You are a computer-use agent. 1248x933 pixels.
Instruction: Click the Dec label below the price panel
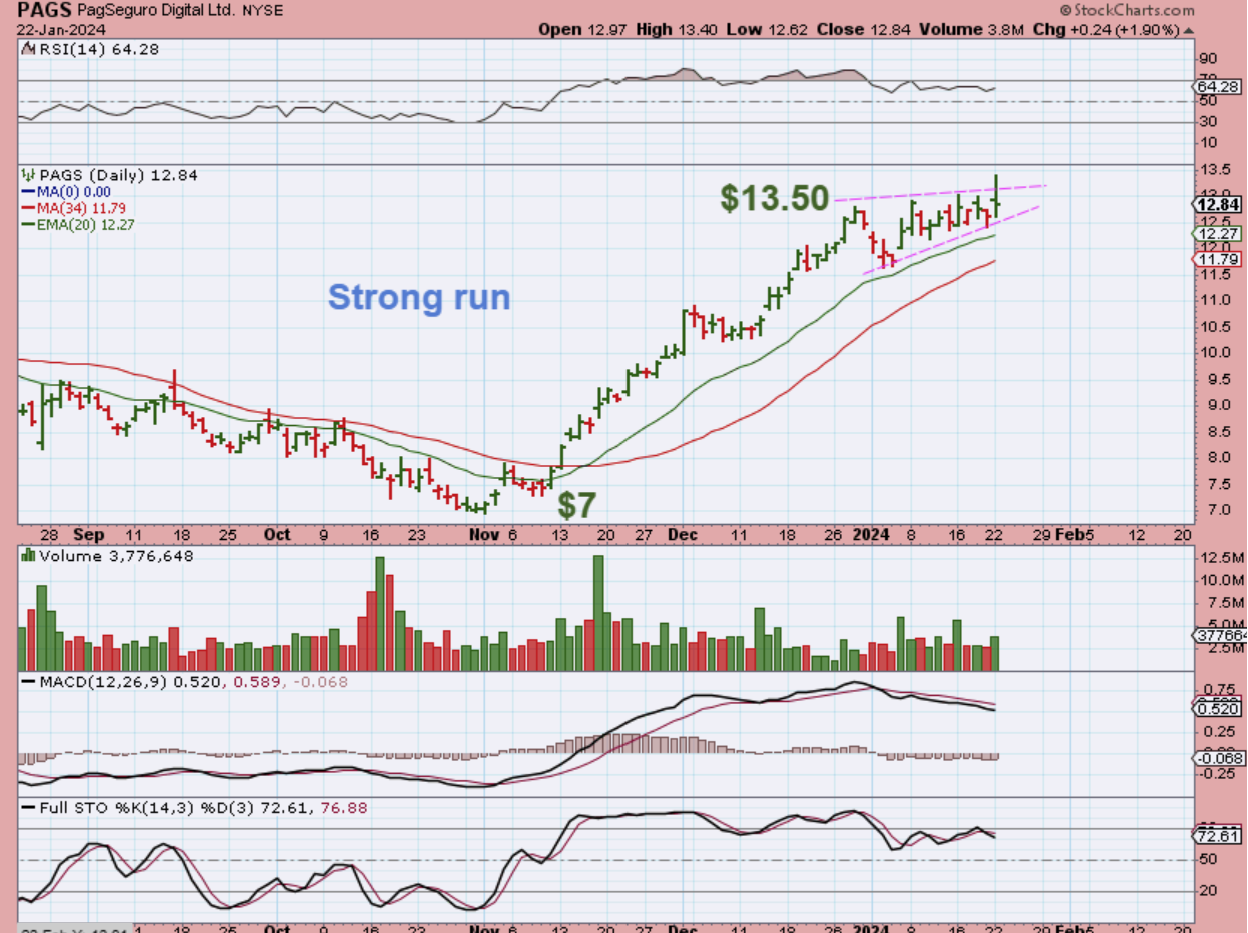coord(683,535)
